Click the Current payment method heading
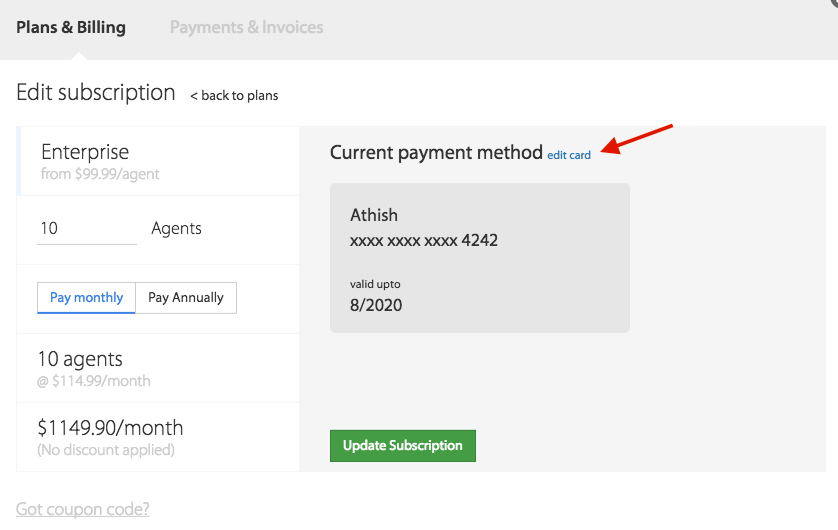The height and width of the screenshot is (530, 838). (436, 153)
